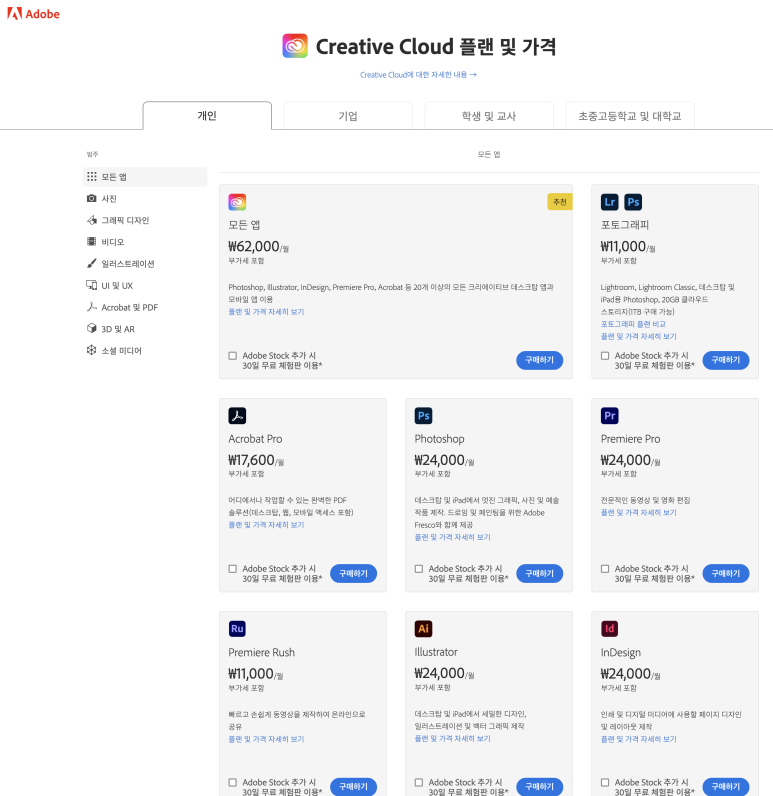Image resolution: width=773 pixels, height=796 pixels.
Task: Open 포토그래피 플랜 비교 link
Action: click(x=633, y=324)
